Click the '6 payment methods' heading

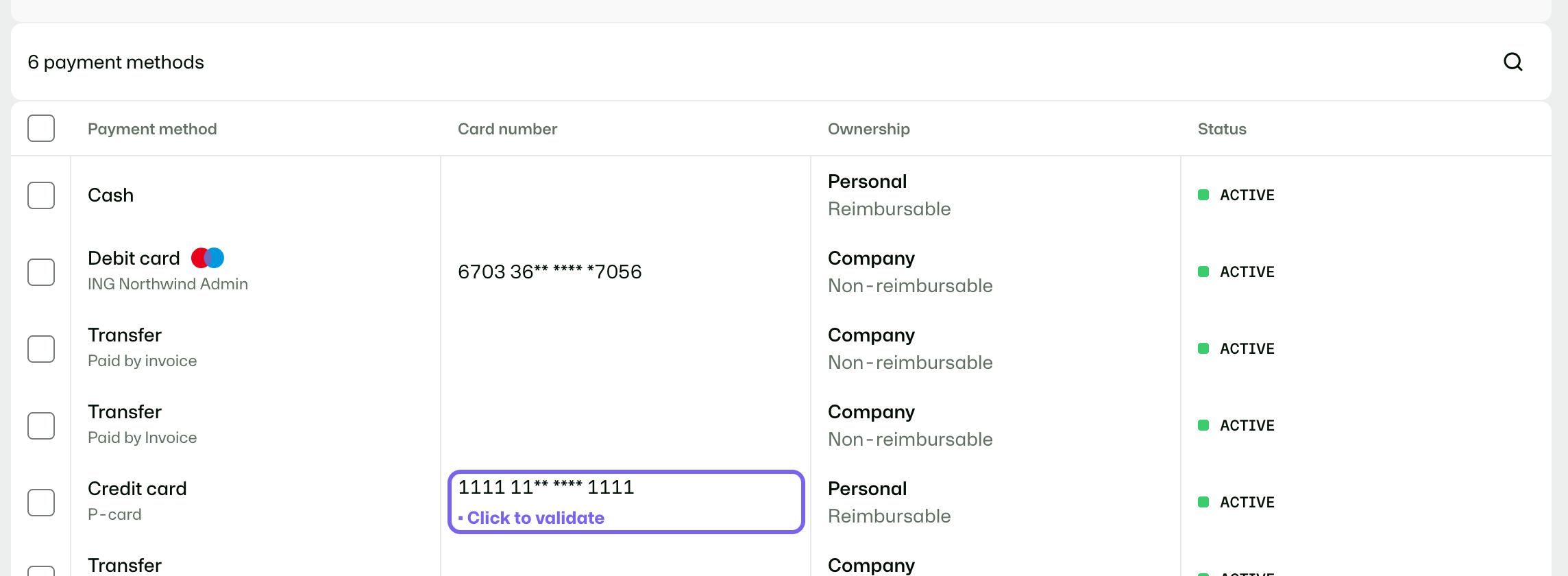point(116,62)
